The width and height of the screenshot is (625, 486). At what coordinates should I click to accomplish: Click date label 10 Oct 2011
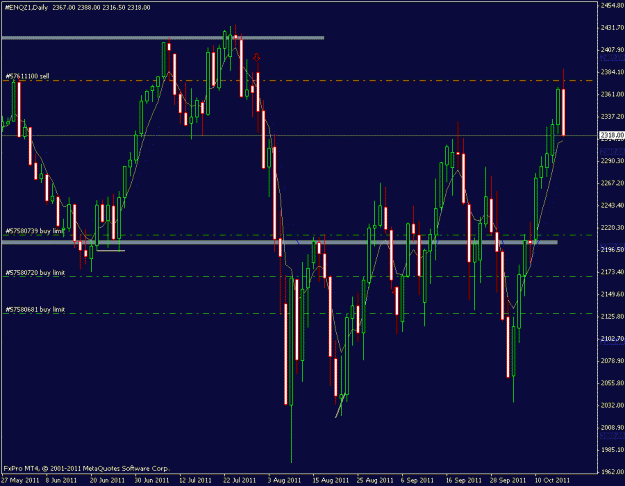[x=552, y=480]
